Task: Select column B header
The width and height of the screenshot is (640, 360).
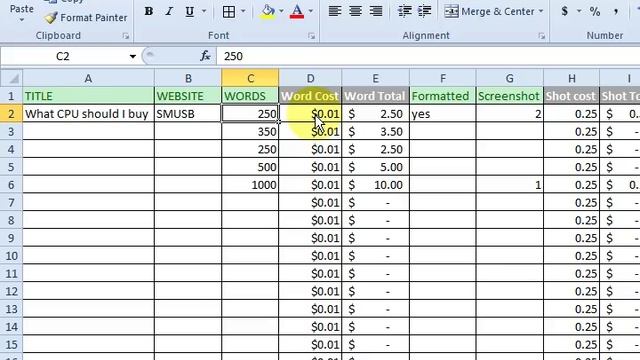Action: tap(188, 78)
